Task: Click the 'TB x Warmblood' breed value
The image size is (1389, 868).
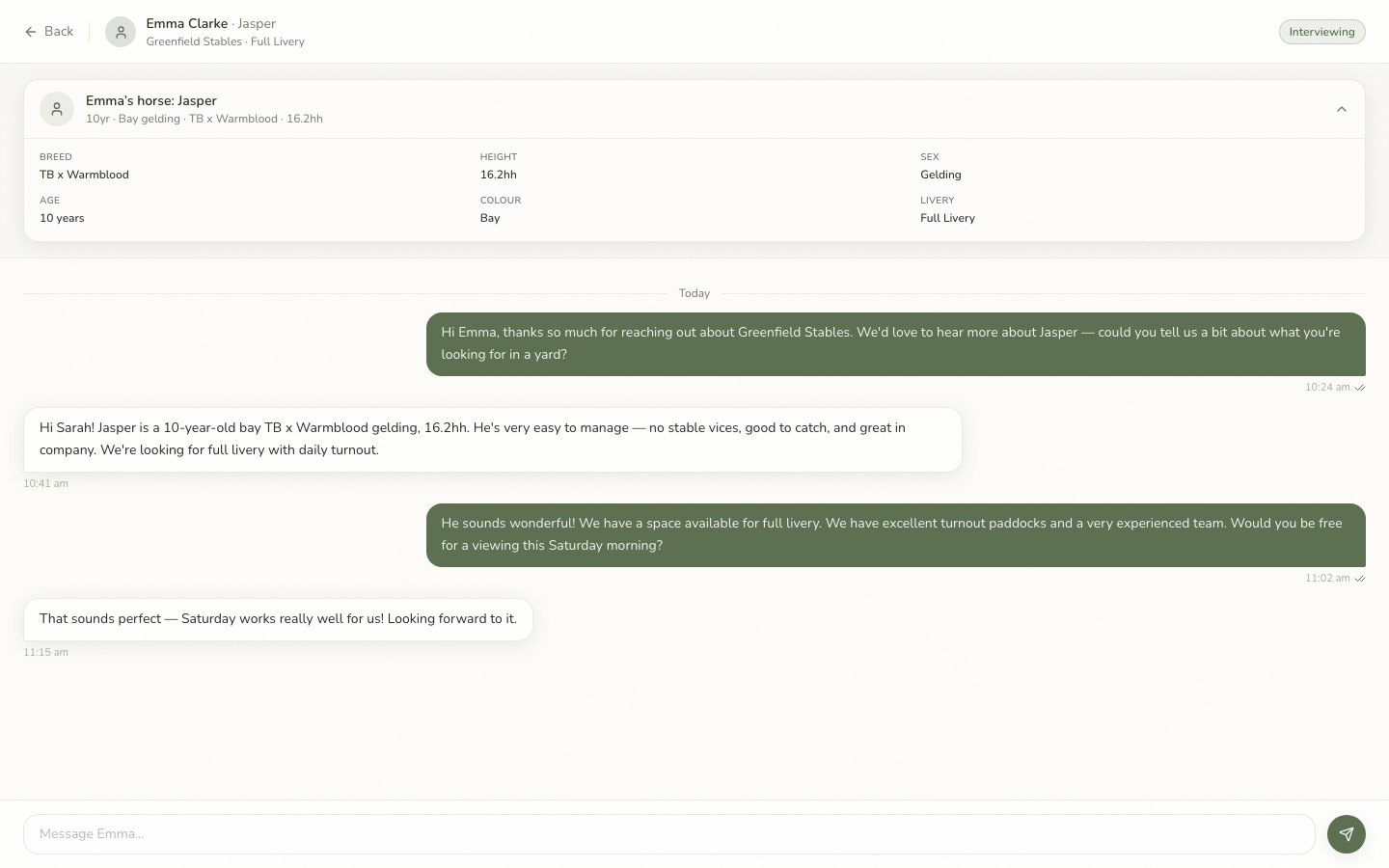Action: 84,175
